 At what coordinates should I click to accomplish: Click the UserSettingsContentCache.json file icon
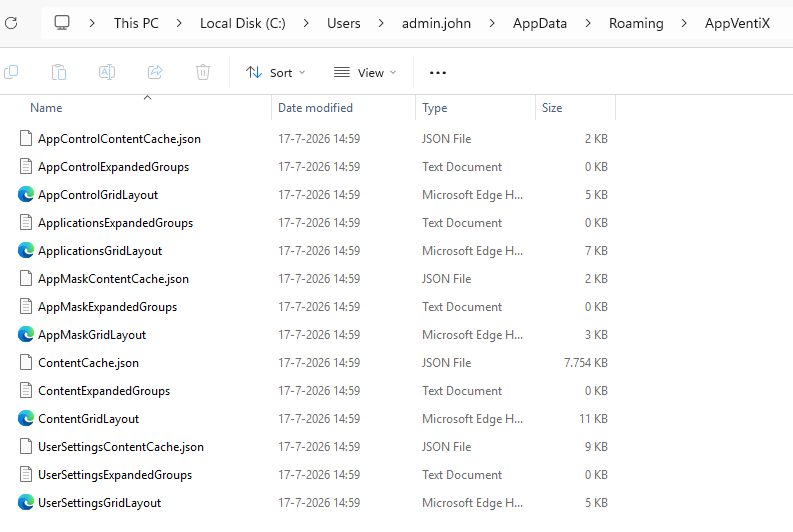click(x=26, y=446)
